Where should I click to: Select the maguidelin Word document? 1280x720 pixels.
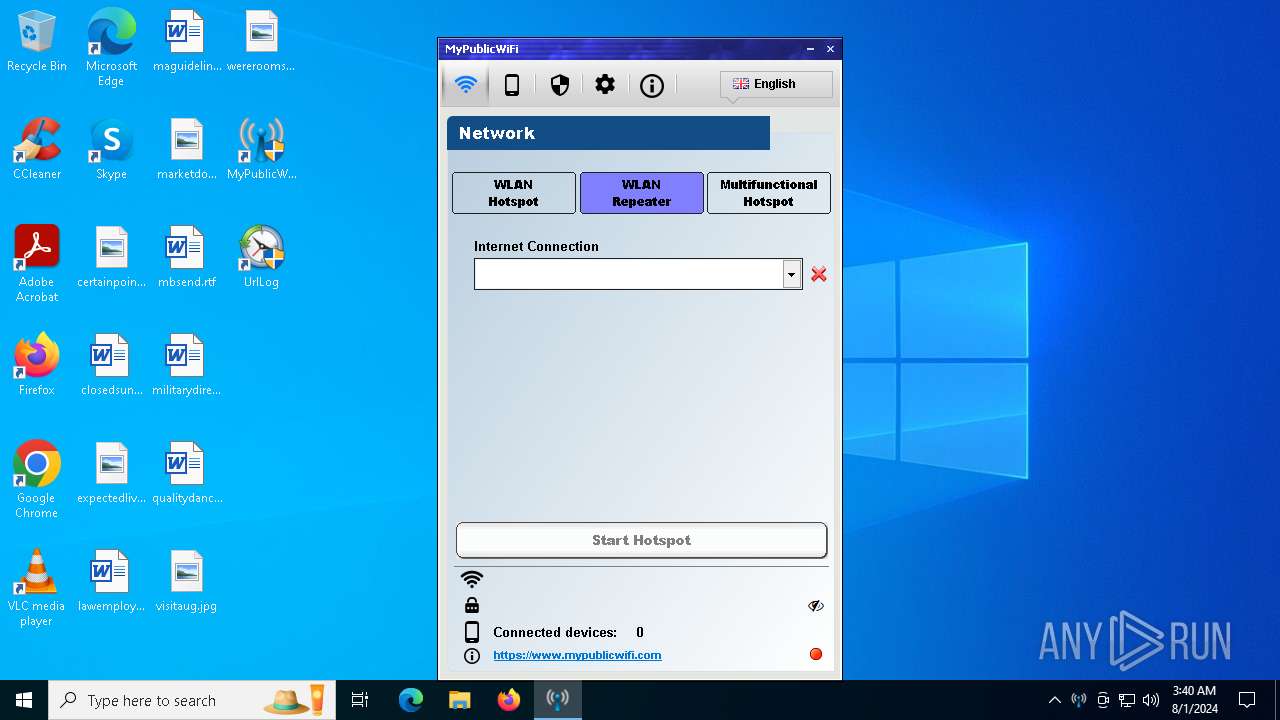[186, 42]
